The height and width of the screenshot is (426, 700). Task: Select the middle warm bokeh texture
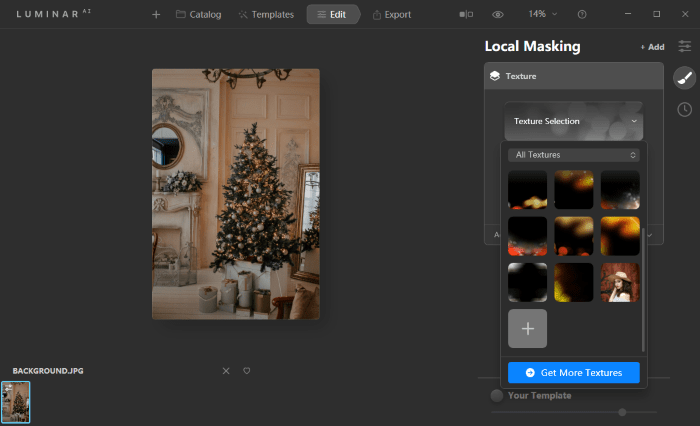tap(574, 236)
